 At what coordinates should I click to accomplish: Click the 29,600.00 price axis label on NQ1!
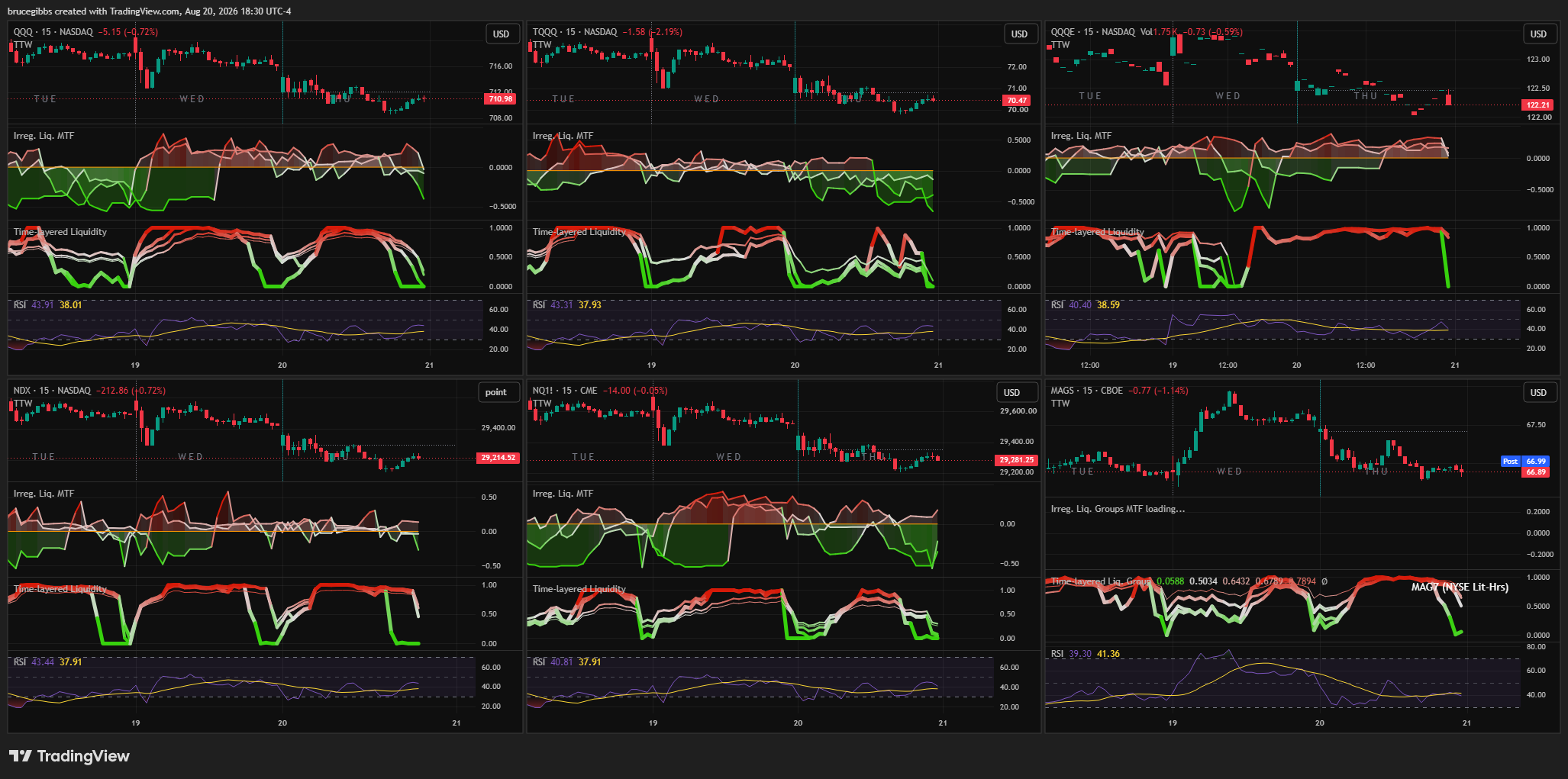click(1018, 411)
